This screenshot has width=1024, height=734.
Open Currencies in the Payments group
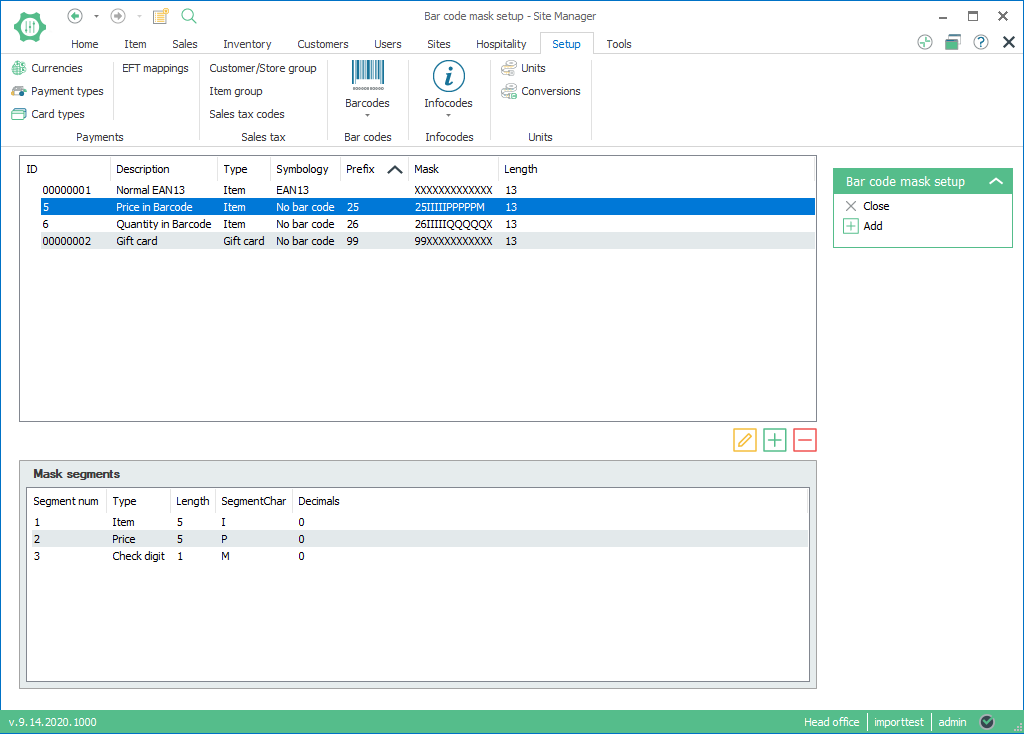click(x=56, y=68)
